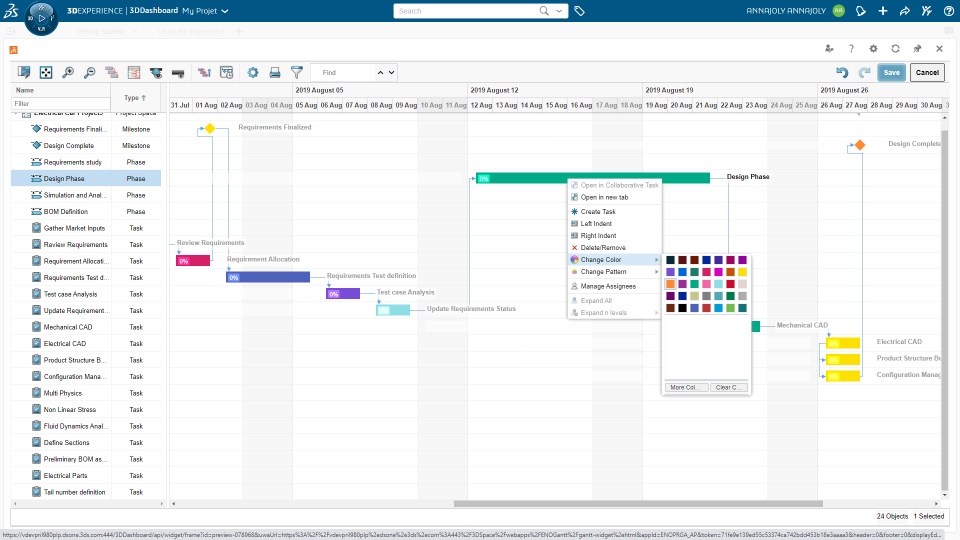
Task: Click the redo arrow icon
Action: [x=864, y=72]
